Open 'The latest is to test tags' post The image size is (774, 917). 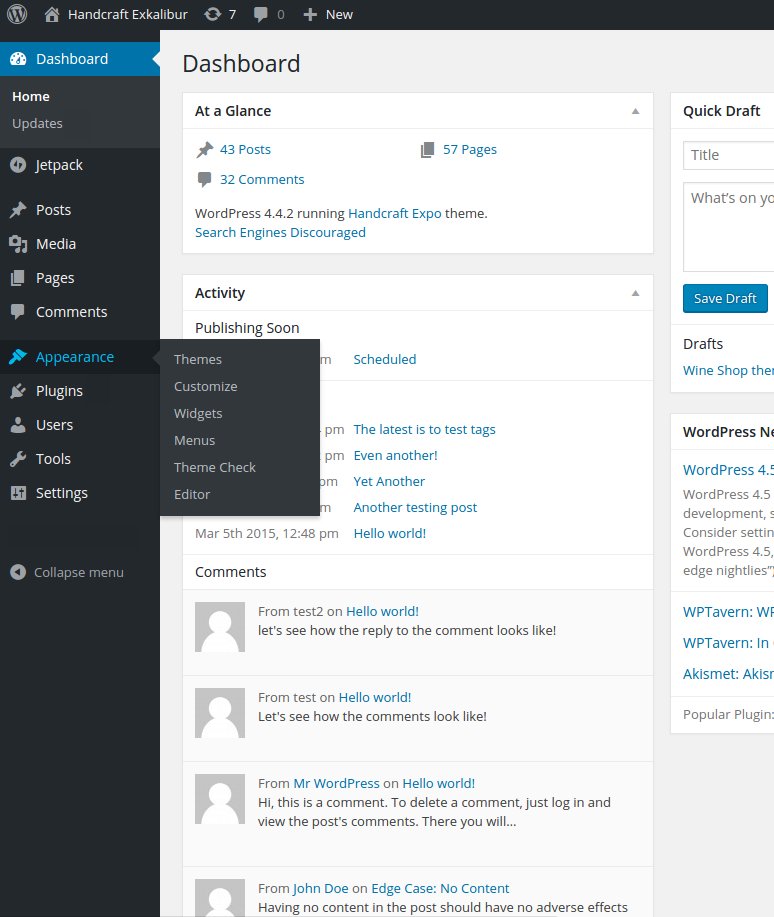[x=424, y=429]
